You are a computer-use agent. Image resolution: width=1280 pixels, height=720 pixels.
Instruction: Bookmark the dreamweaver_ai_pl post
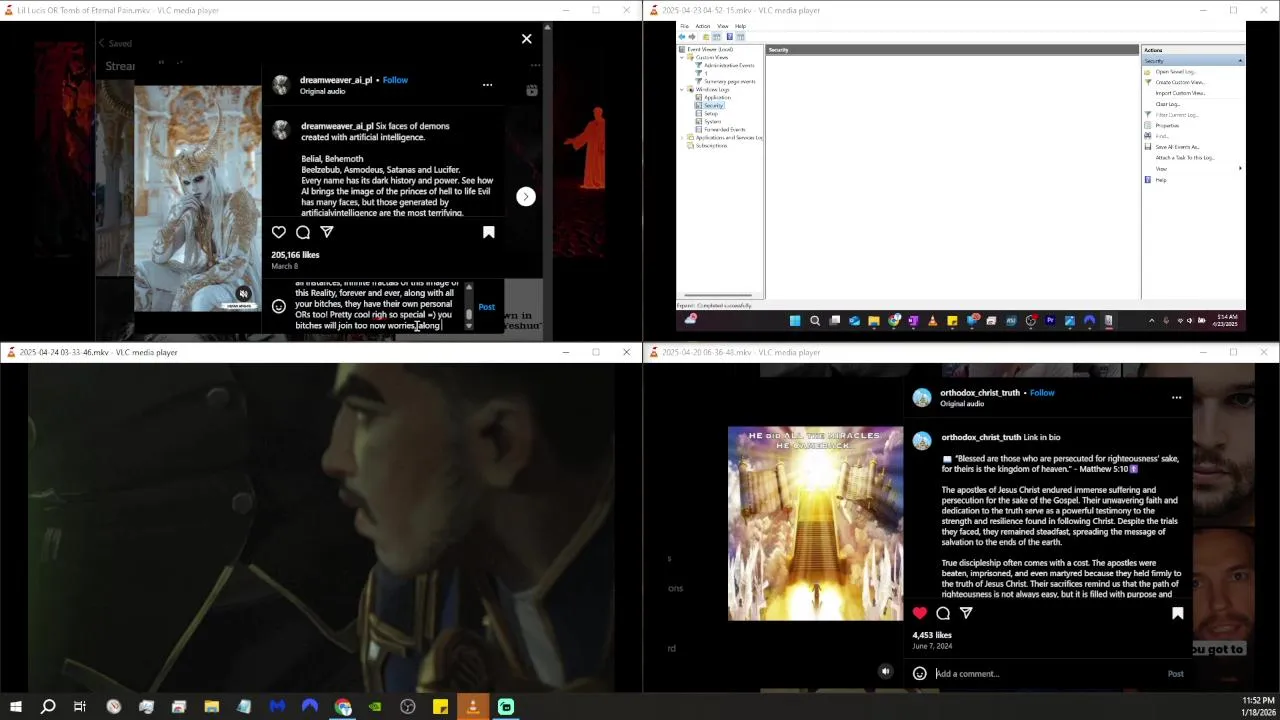coord(489,232)
